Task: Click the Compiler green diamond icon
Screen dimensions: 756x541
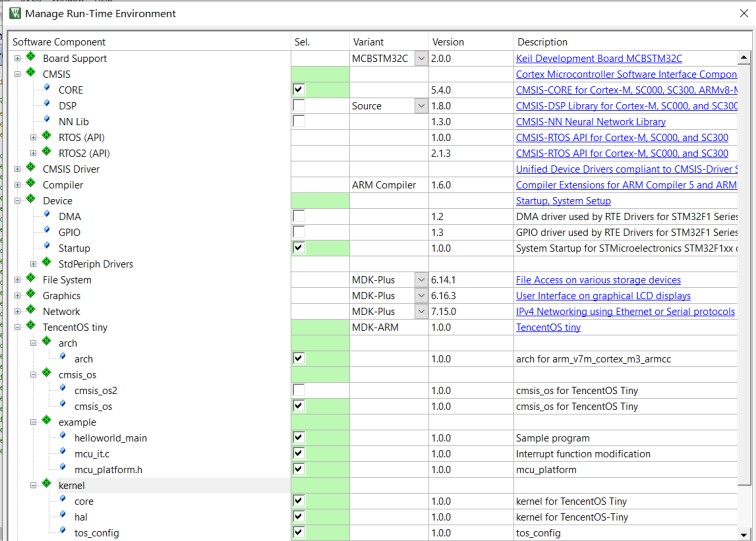Action: pyautogui.click(x=31, y=184)
